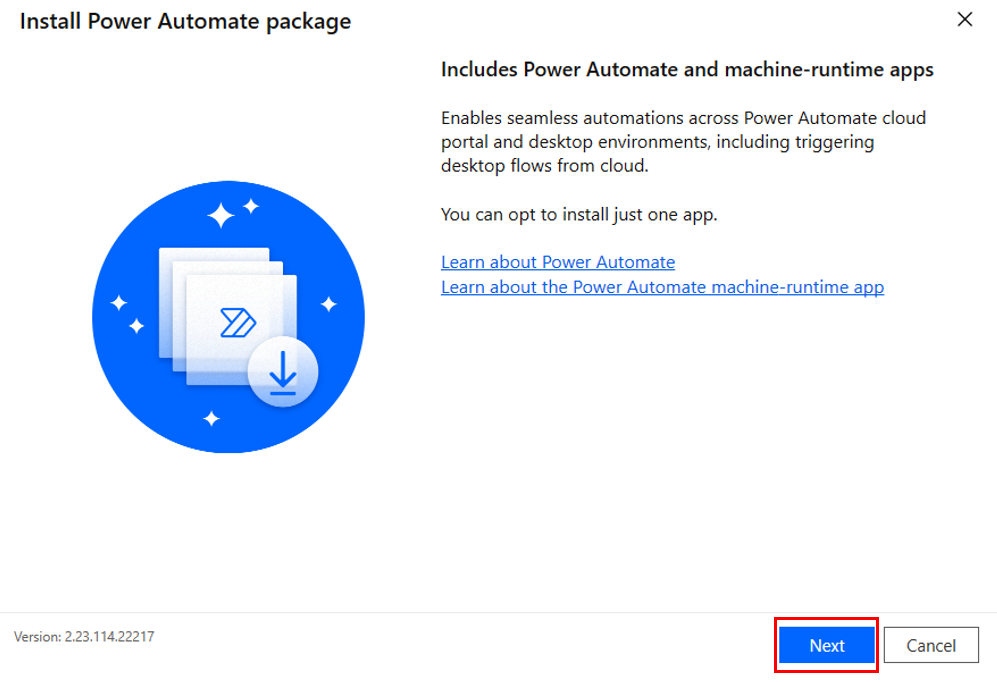Click the opt to install one app text
Image resolution: width=997 pixels, height=682 pixels.
[578, 214]
